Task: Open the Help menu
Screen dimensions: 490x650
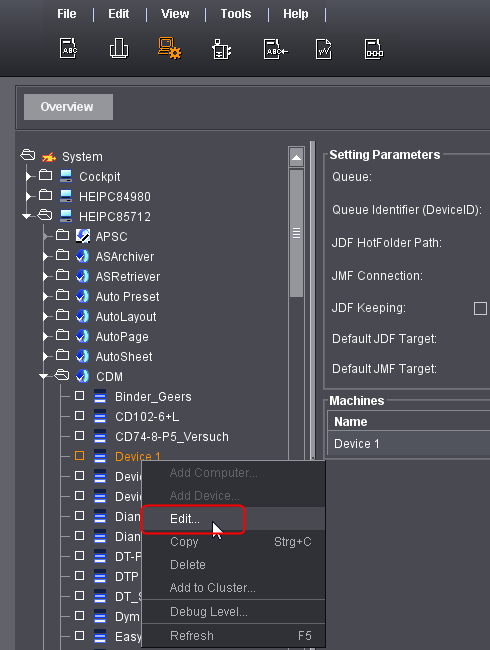Action: 296,14
